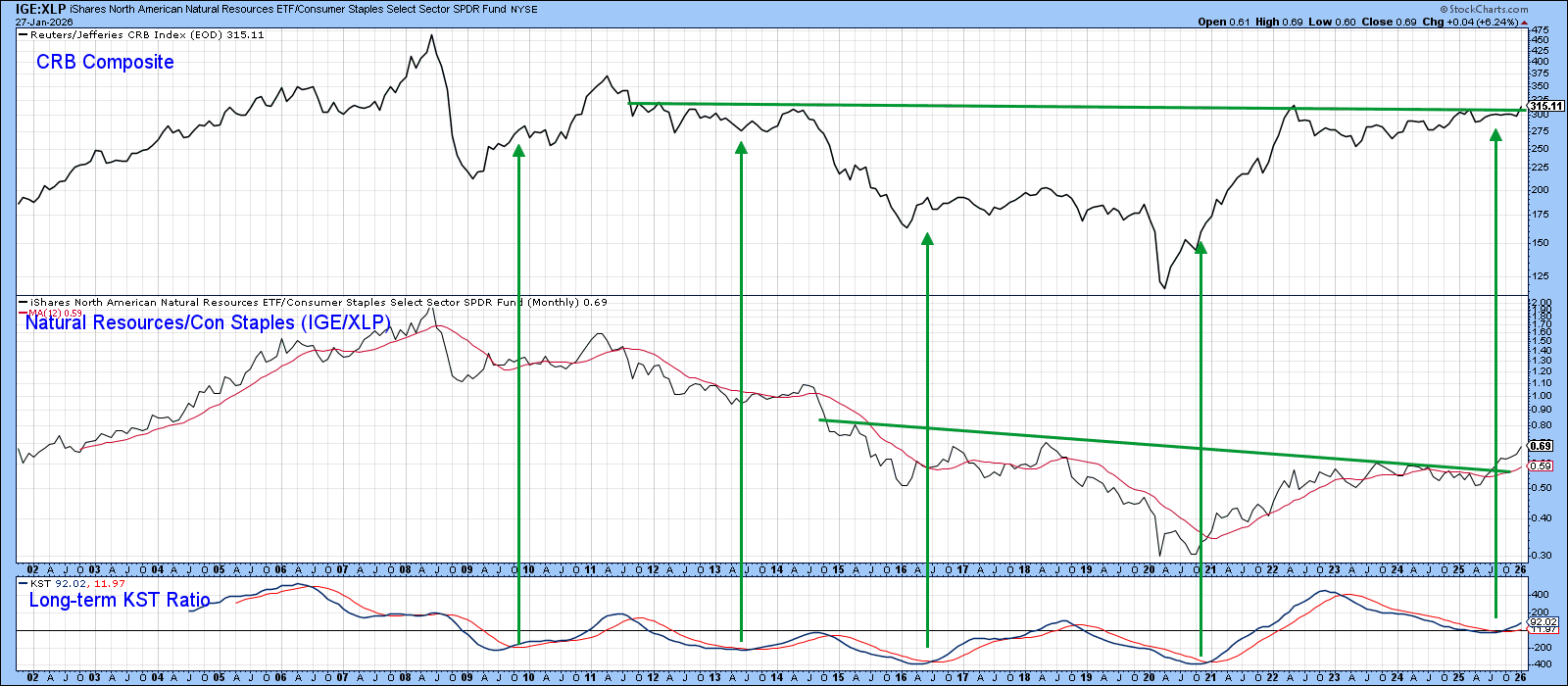Image resolution: width=1568 pixels, height=686 pixels.
Task: Click the 125 label on the CRB price axis
Action: (1540, 275)
